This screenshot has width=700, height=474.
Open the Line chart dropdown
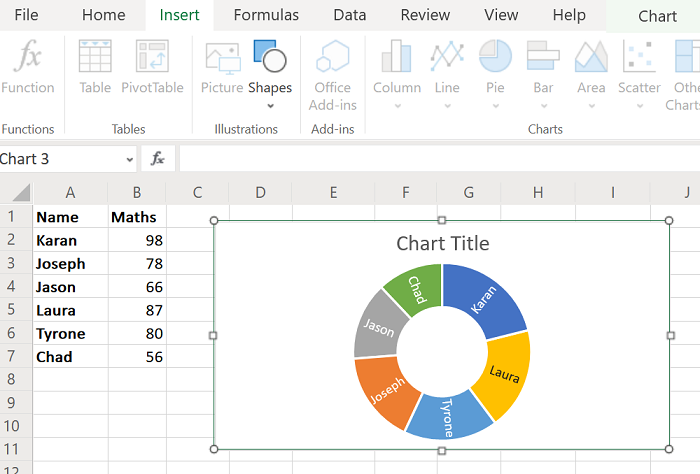point(447,105)
